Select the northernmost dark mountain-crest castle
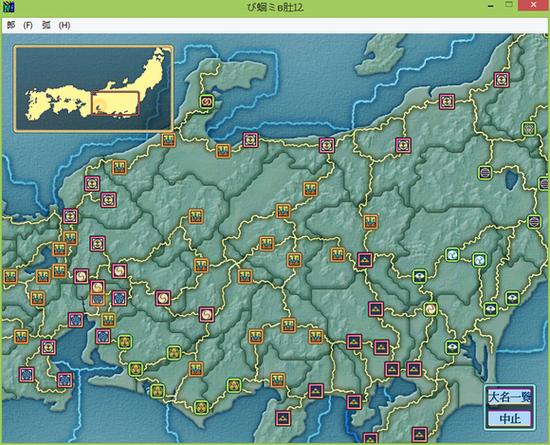Viewport: 550px width, 445px height. pyautogui.click(x=365, y=260)
